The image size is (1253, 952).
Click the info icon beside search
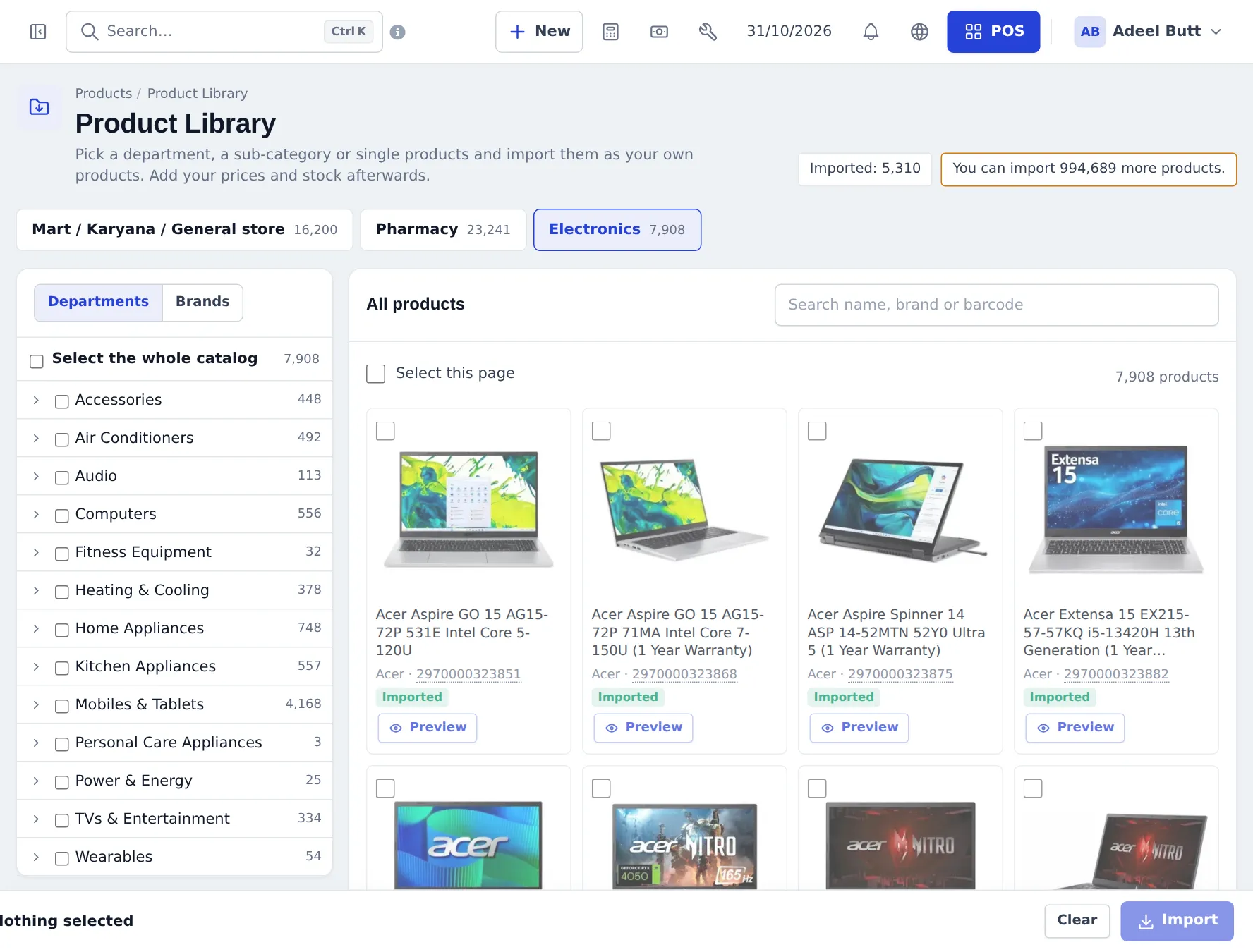pyautogui.click(x=398, y=32)
